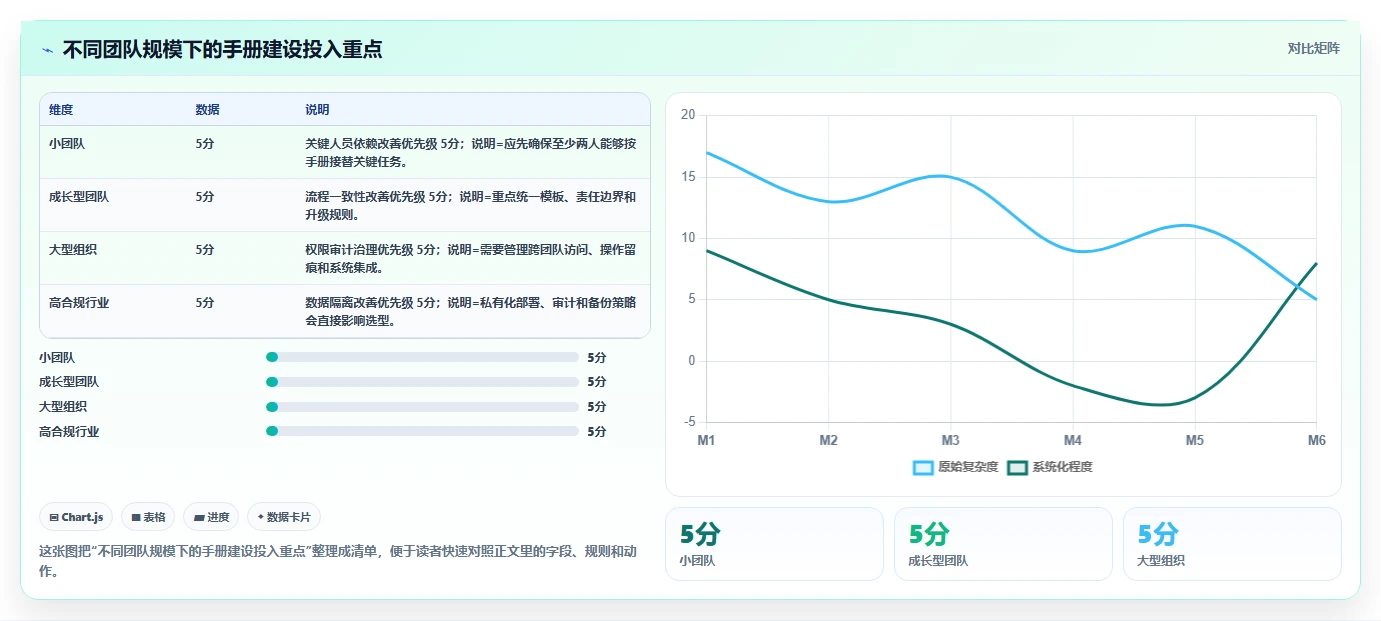Click the 5分 value in the 成长型团队 table row
1381x621 pixels.
[x=205, y=196]
